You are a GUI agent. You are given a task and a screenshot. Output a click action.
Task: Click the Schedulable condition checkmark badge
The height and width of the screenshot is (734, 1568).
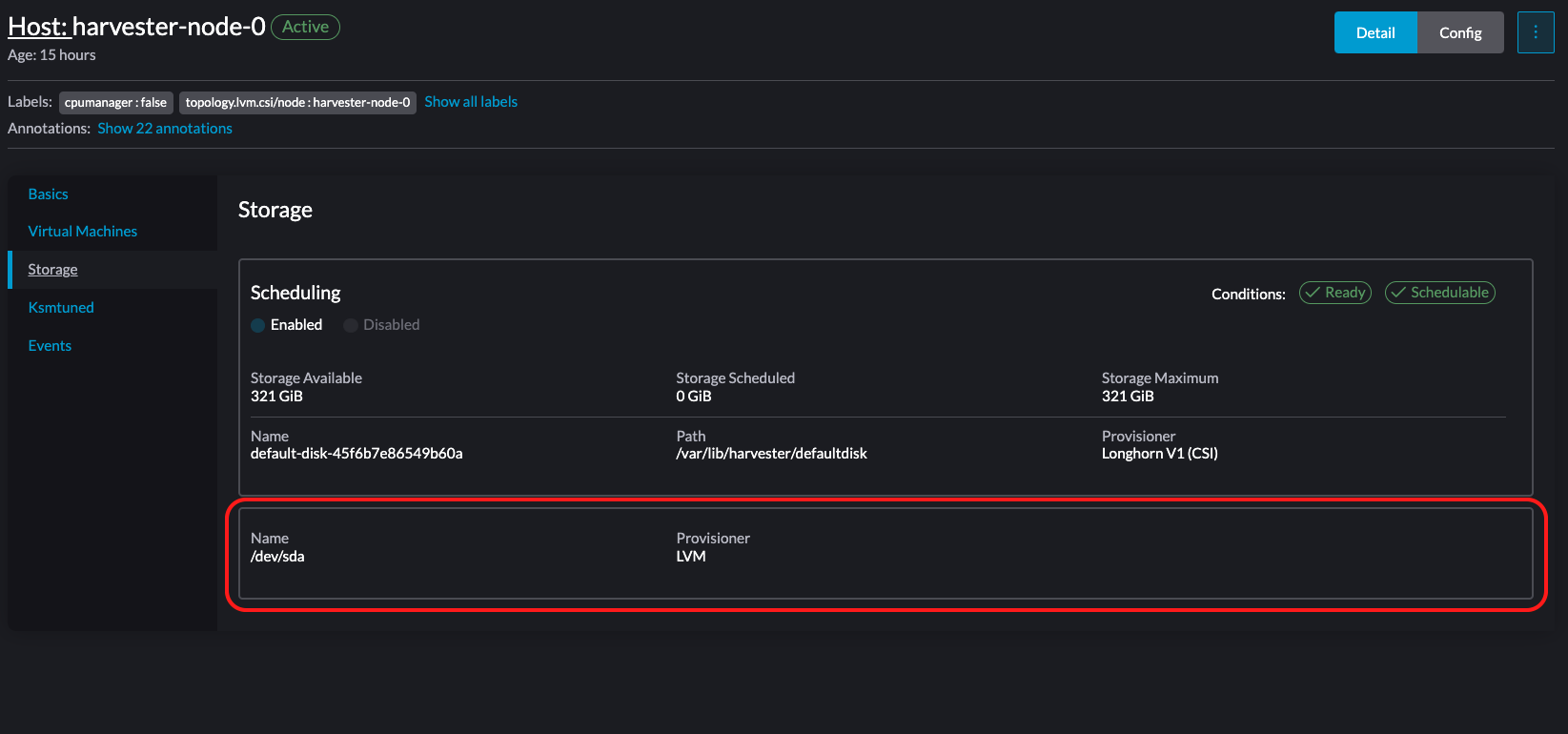coord(1439,293)
